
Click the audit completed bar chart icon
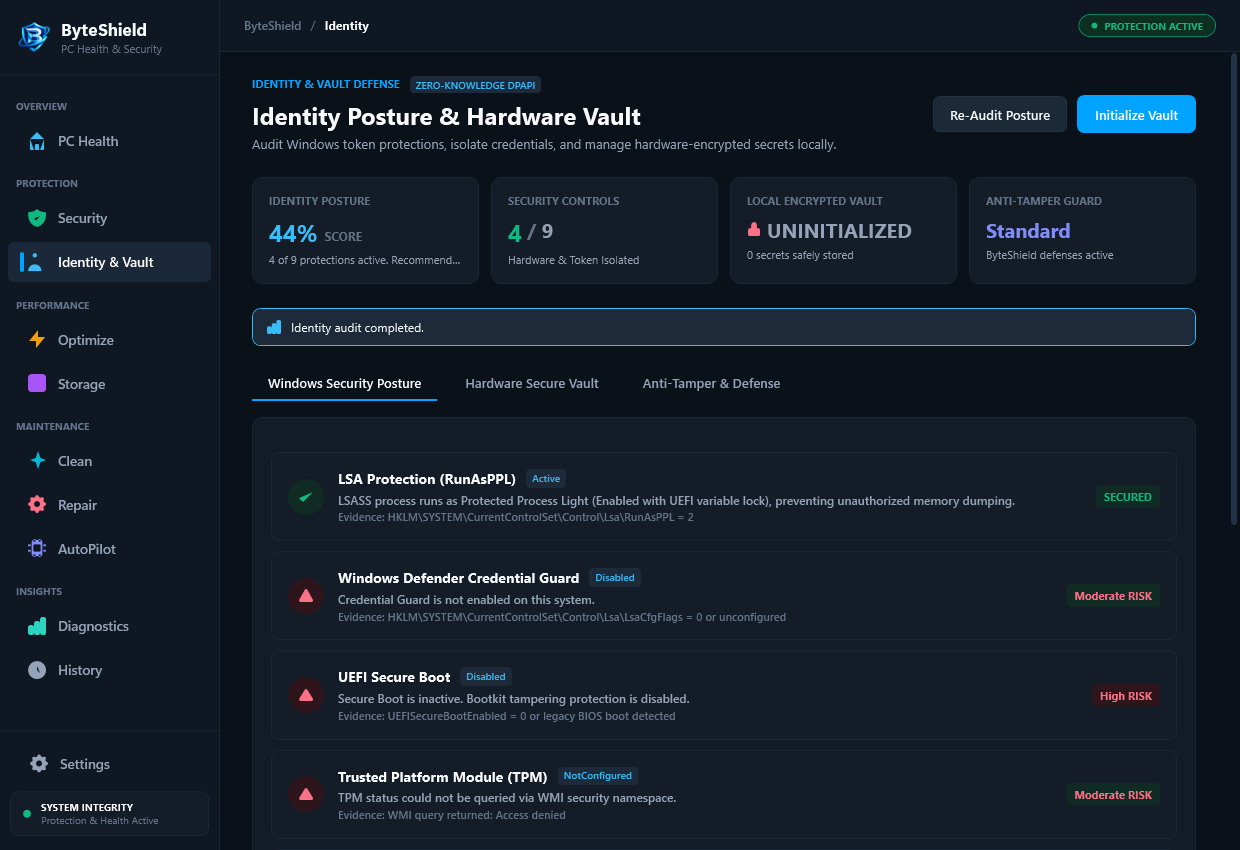click(274, 327)
